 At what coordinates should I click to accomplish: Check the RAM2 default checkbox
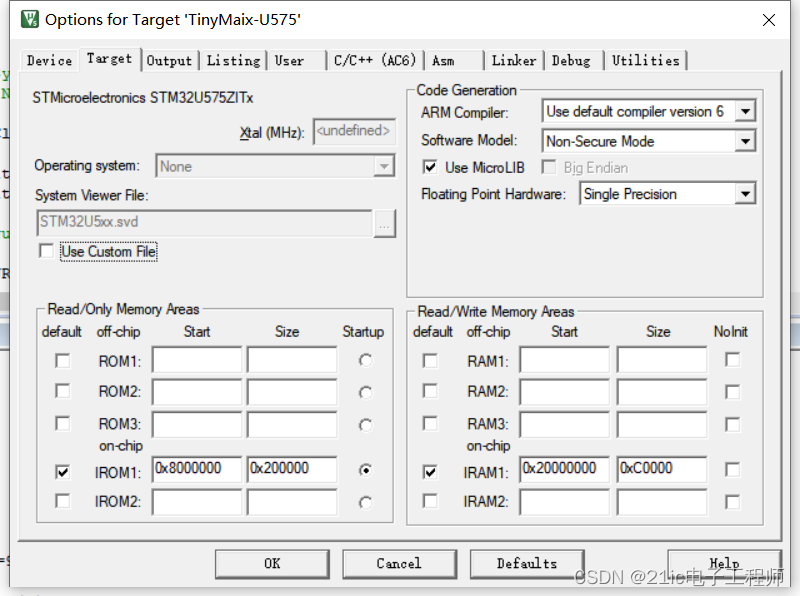coord(430,391)
